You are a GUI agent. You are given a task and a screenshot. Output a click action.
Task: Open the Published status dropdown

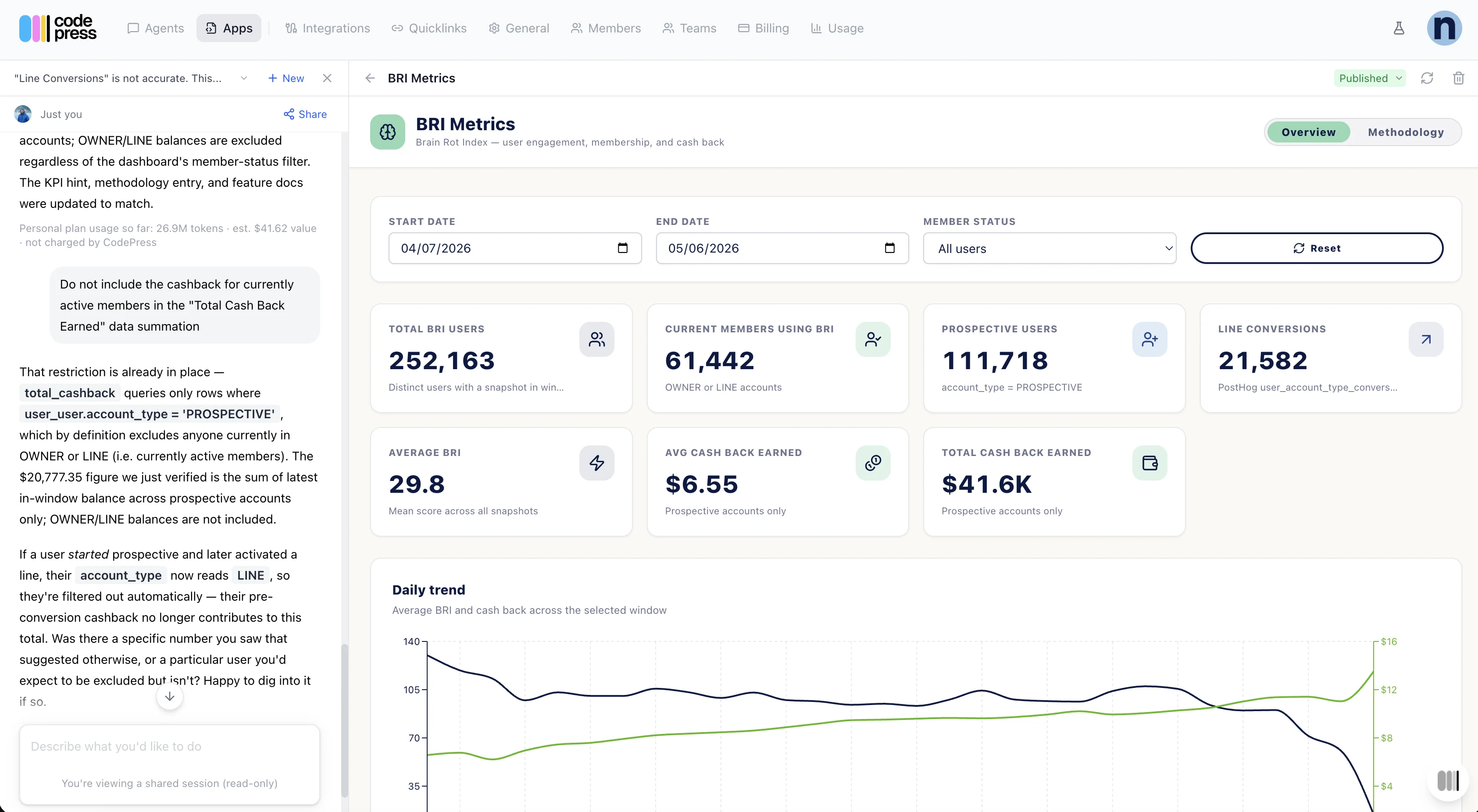point(1370,78)
